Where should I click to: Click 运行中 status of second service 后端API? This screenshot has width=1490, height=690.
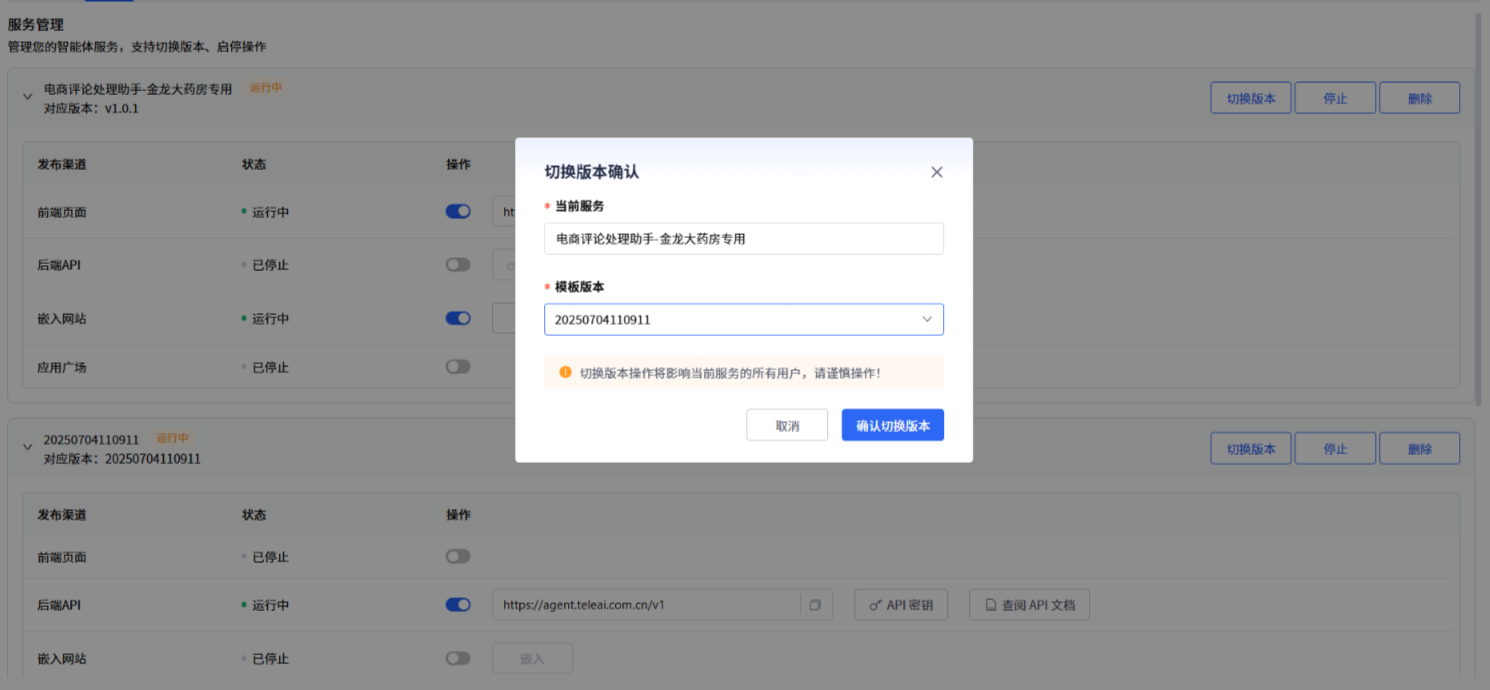coord(270,605)
